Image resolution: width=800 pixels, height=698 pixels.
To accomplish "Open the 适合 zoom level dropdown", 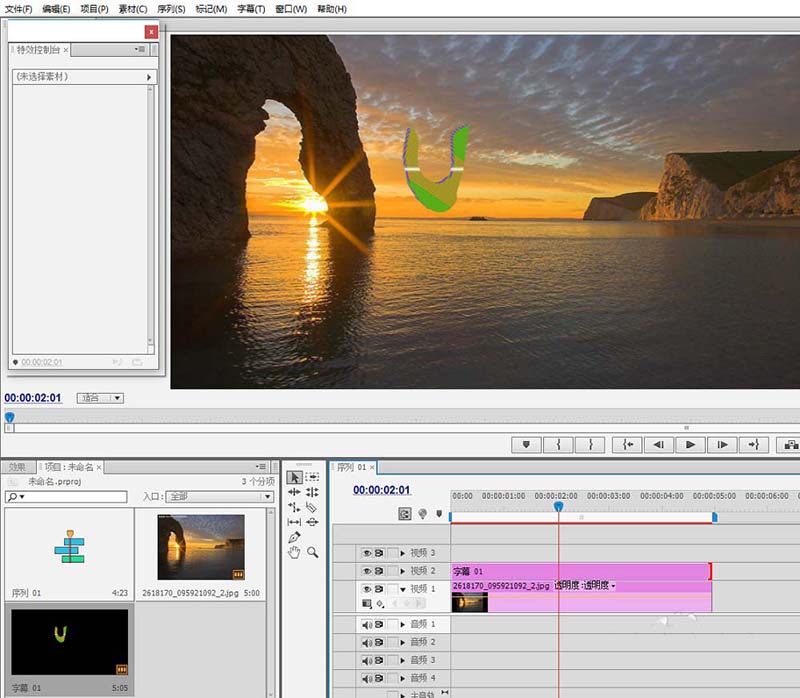I will [100, 398].
